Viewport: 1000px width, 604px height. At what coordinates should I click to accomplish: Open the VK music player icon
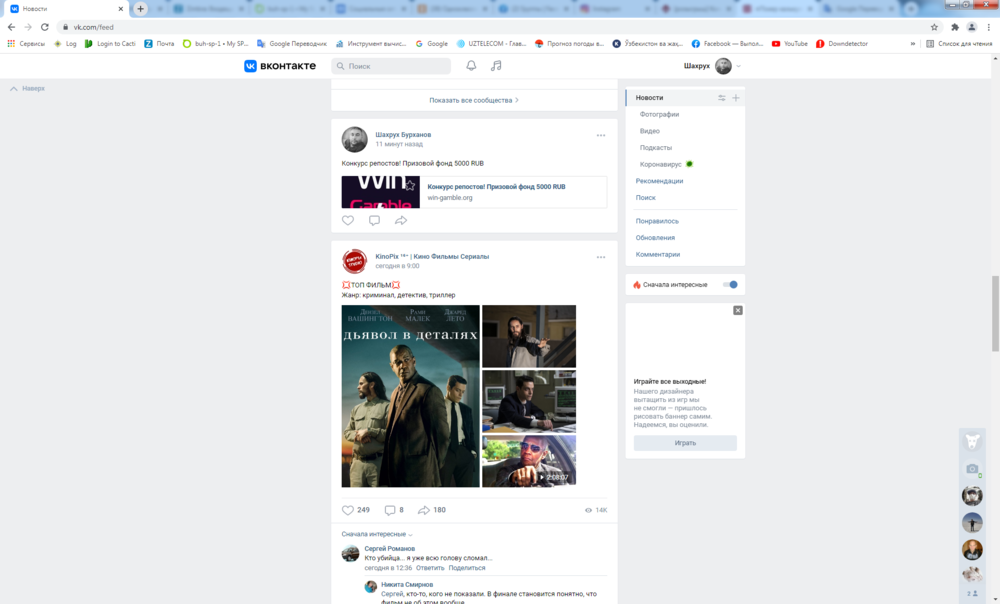point(496,66)
